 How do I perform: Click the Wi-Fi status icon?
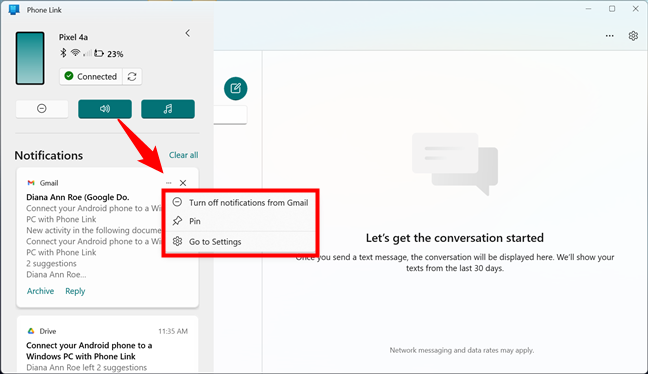coord(75,53)
